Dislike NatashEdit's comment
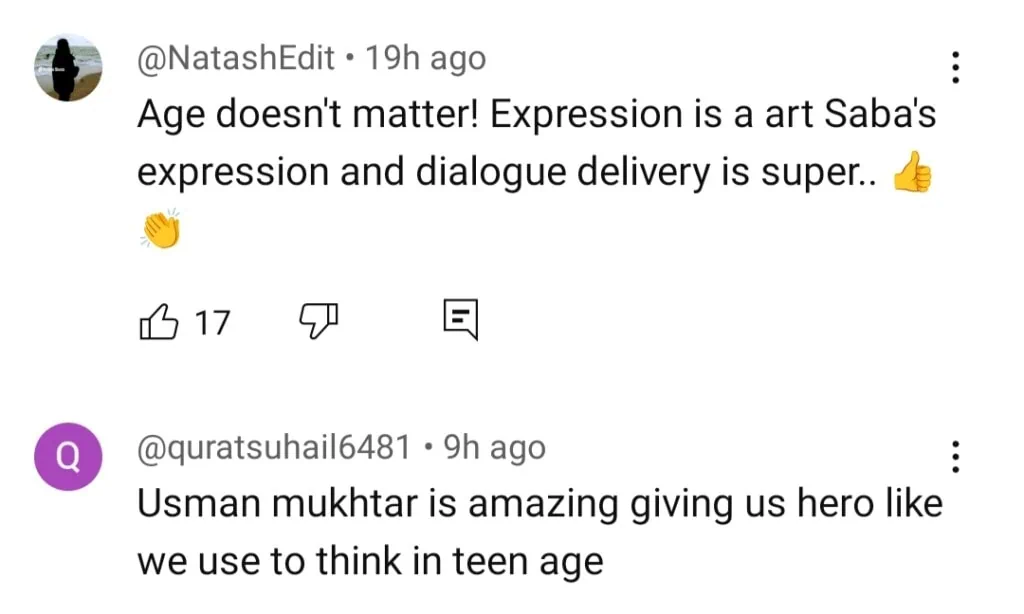 coord(319,322)
